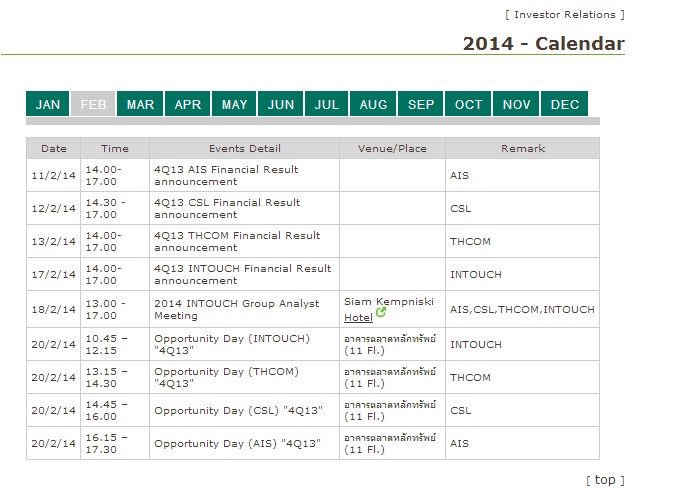This screenshot has width=677, height=488.
Task: Click the 2014 - Calendar page heading
Action: click(x=544, y=44)
